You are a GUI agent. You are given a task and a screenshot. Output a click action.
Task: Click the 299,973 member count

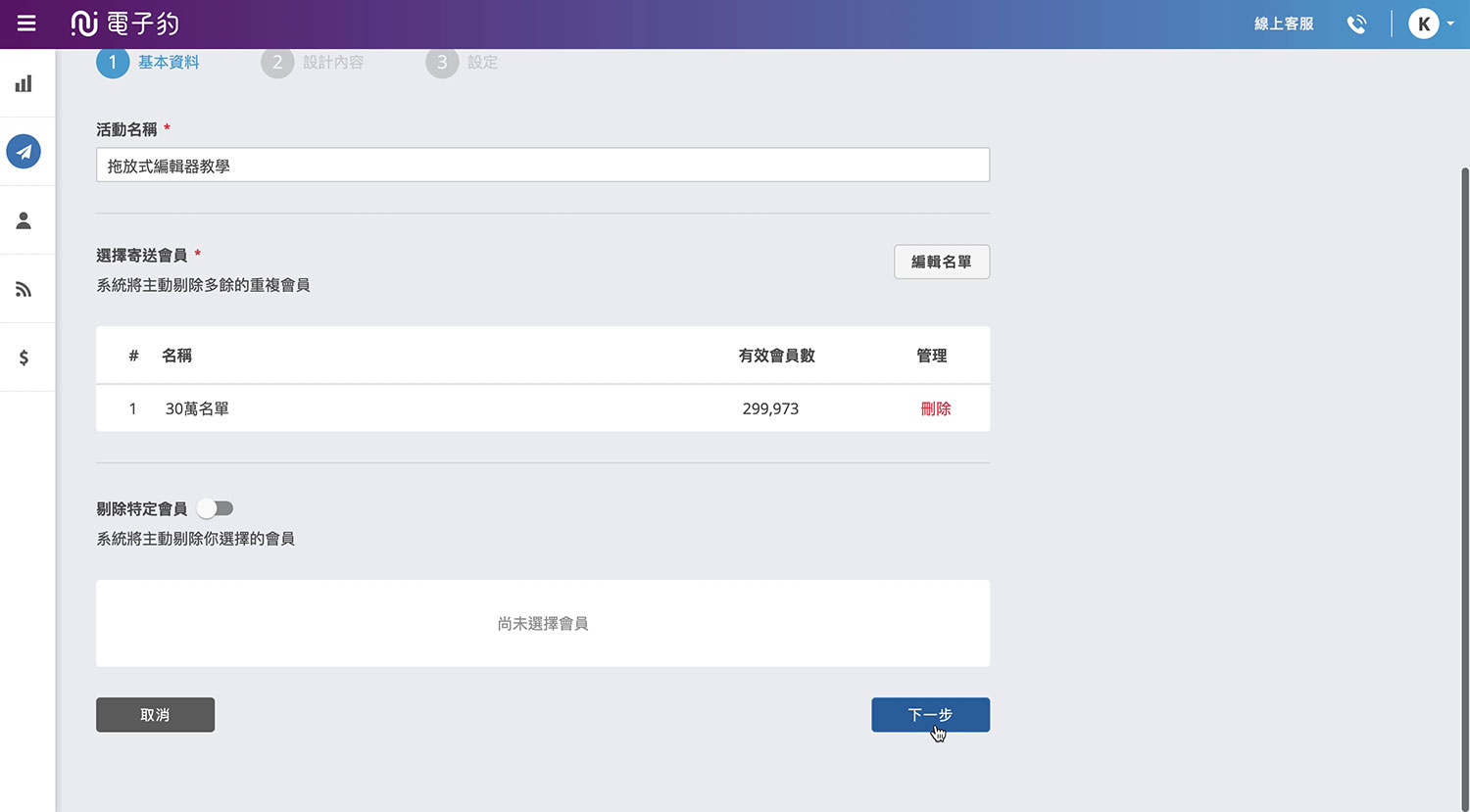pyautogui.click(x=770, y=408)
